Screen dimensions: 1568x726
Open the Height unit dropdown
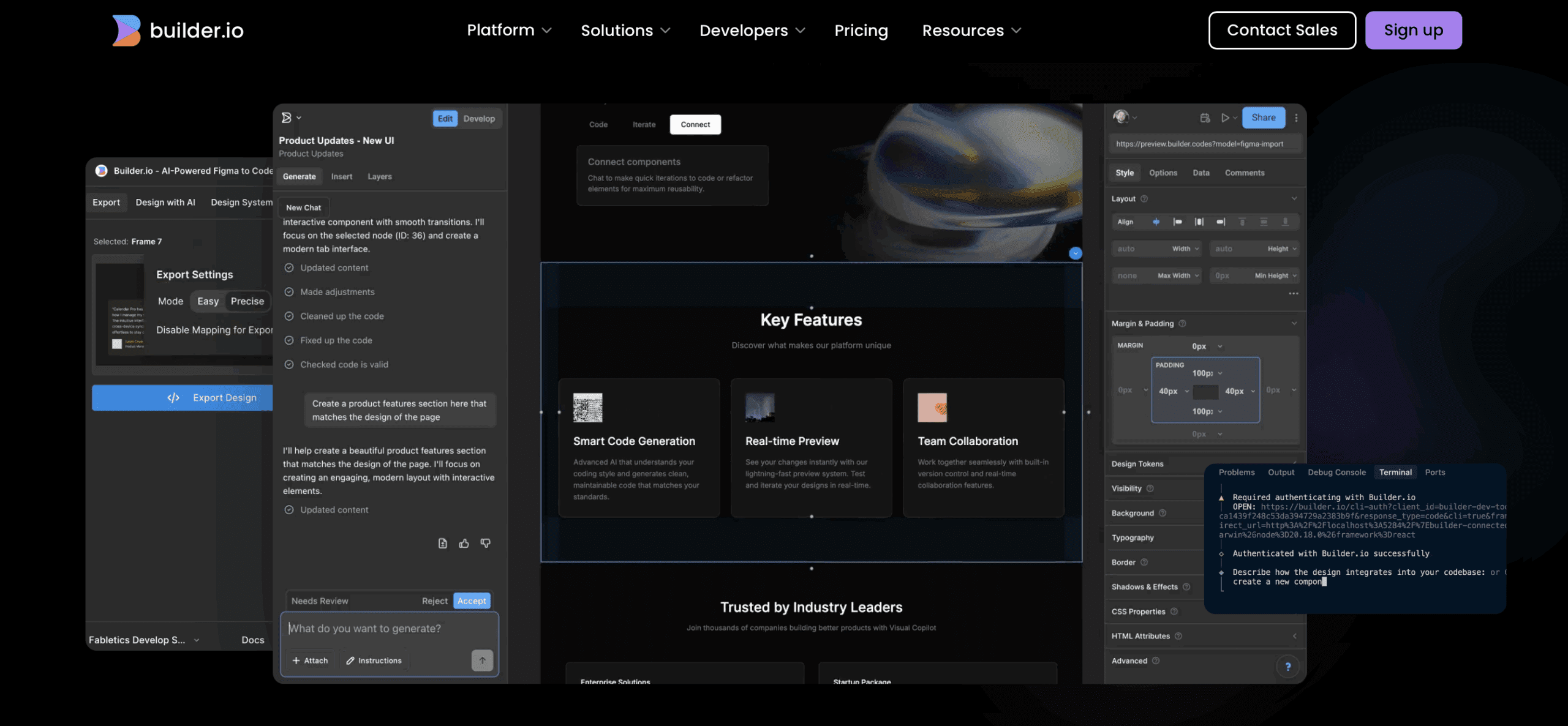point(1282,249)
